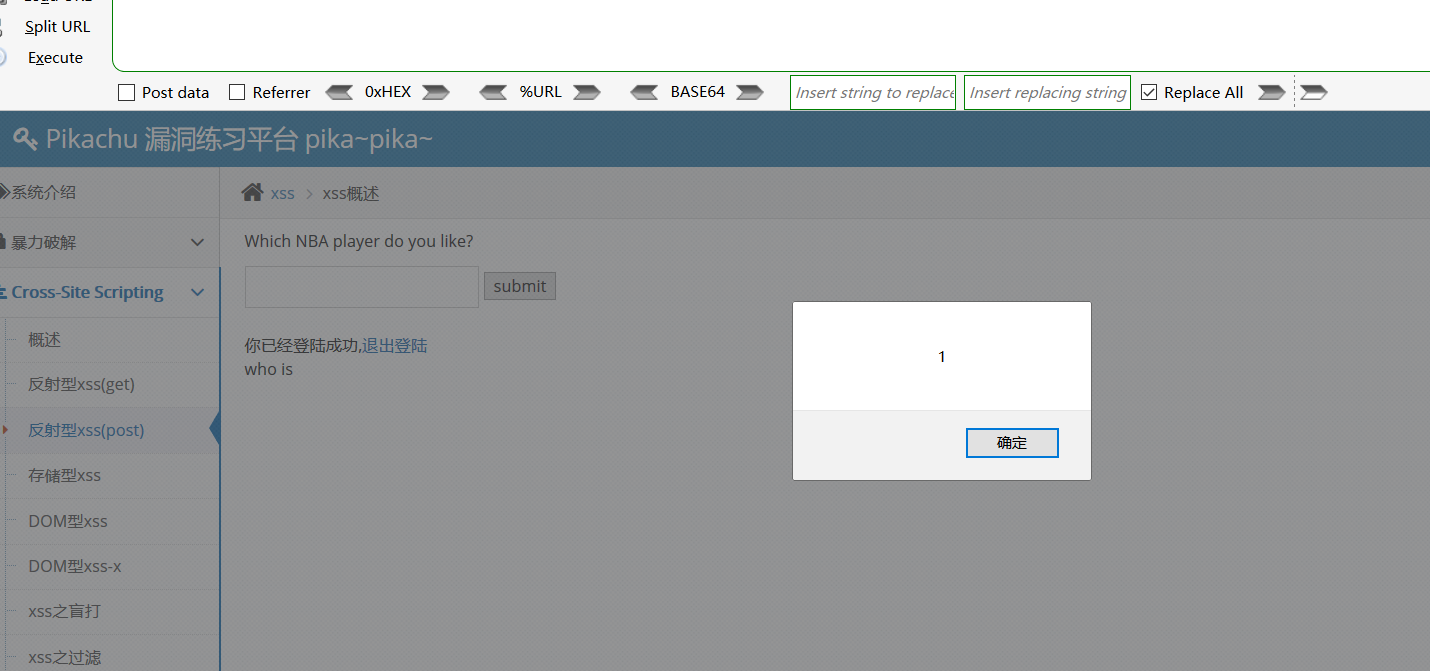Open 概述 under Cross-Site Scripting
Image resolution: width=1430 pixels, height=671 pixels.
[x=45, y=340]
